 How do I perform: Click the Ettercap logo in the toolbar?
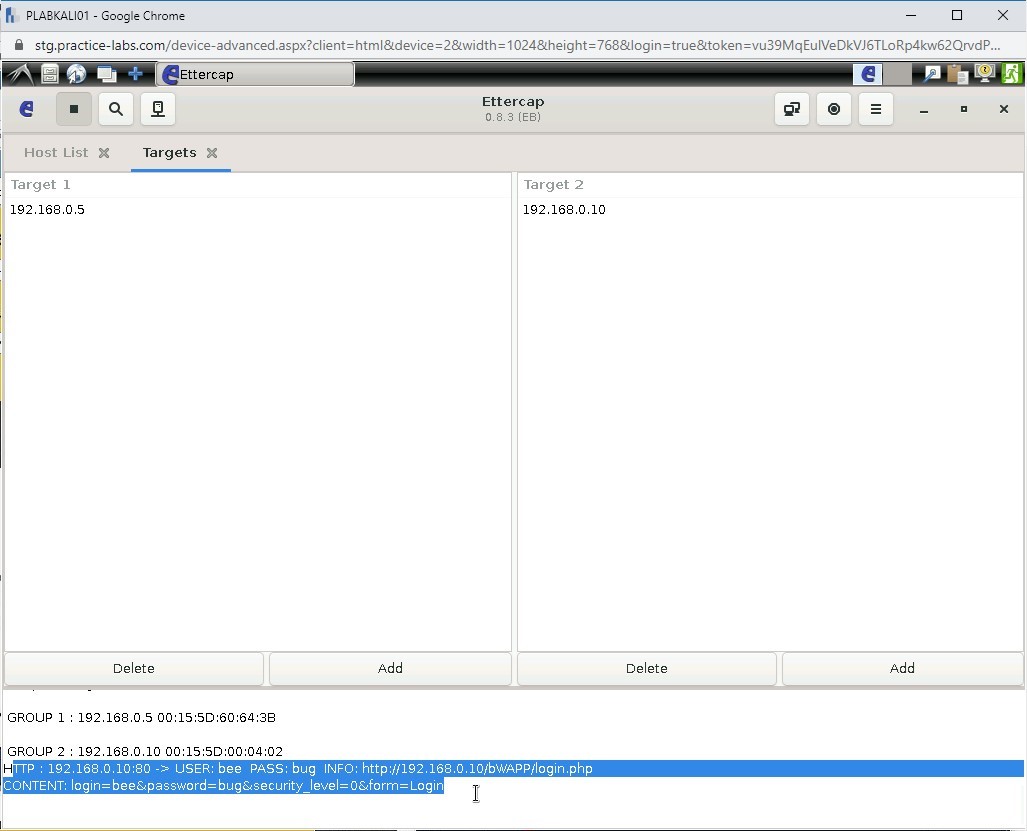click(x=26, y=109)
